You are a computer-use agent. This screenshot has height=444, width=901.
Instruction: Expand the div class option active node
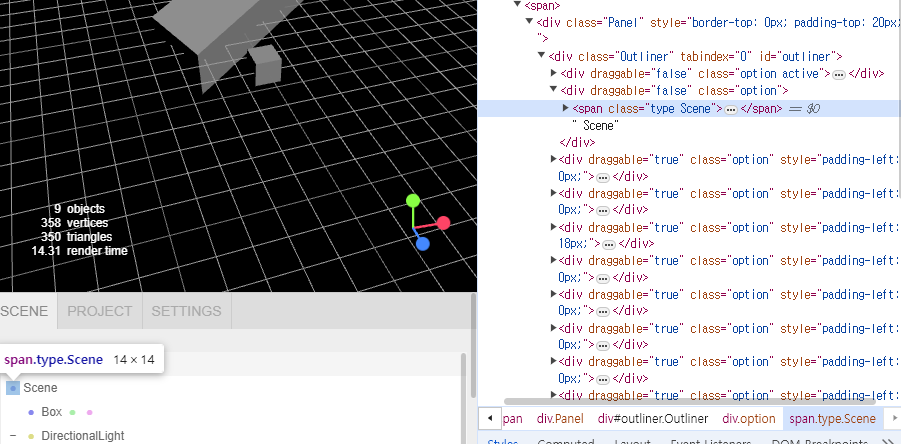point(554,73)
